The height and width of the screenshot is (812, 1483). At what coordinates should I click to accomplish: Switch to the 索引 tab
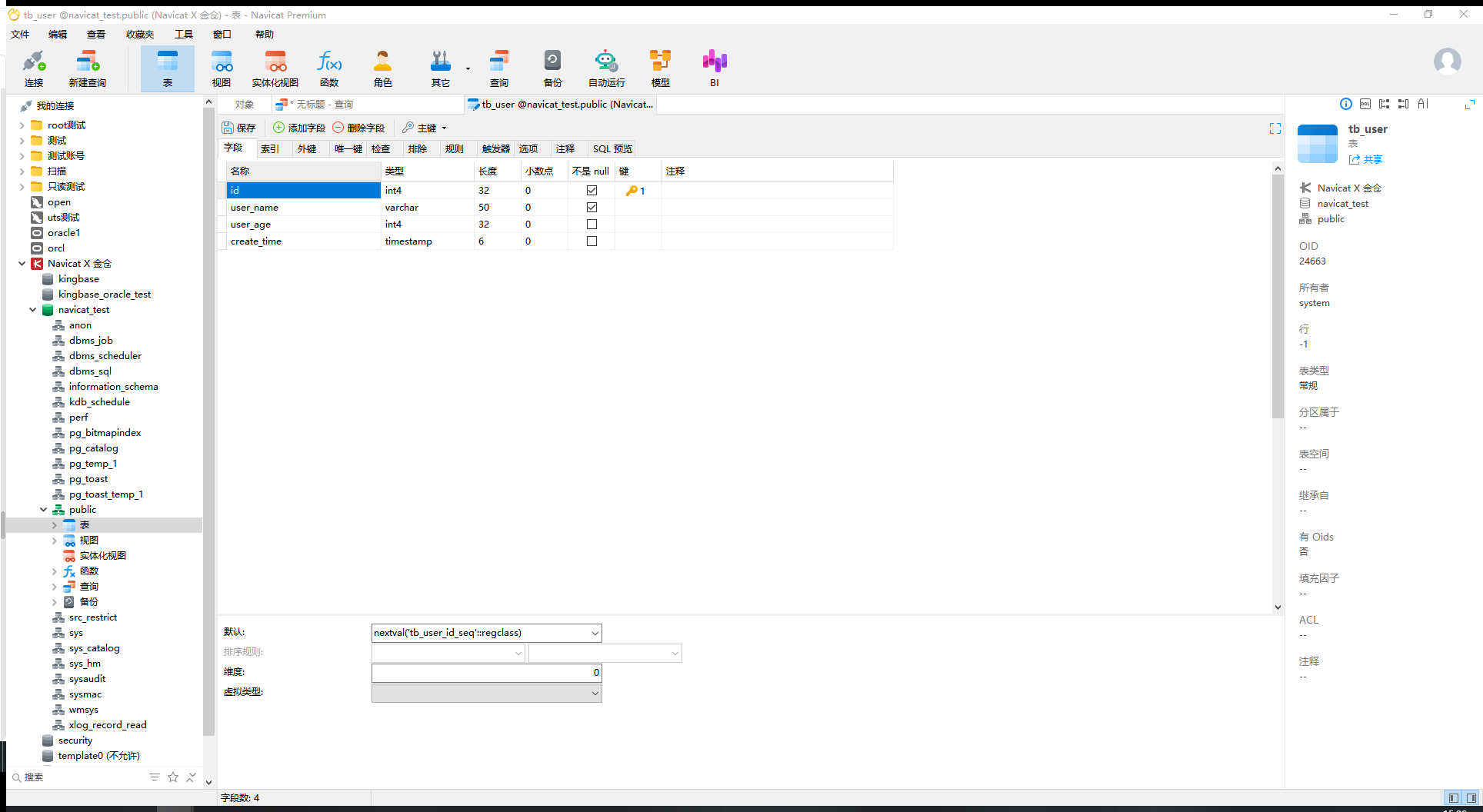tap(270, 149)
